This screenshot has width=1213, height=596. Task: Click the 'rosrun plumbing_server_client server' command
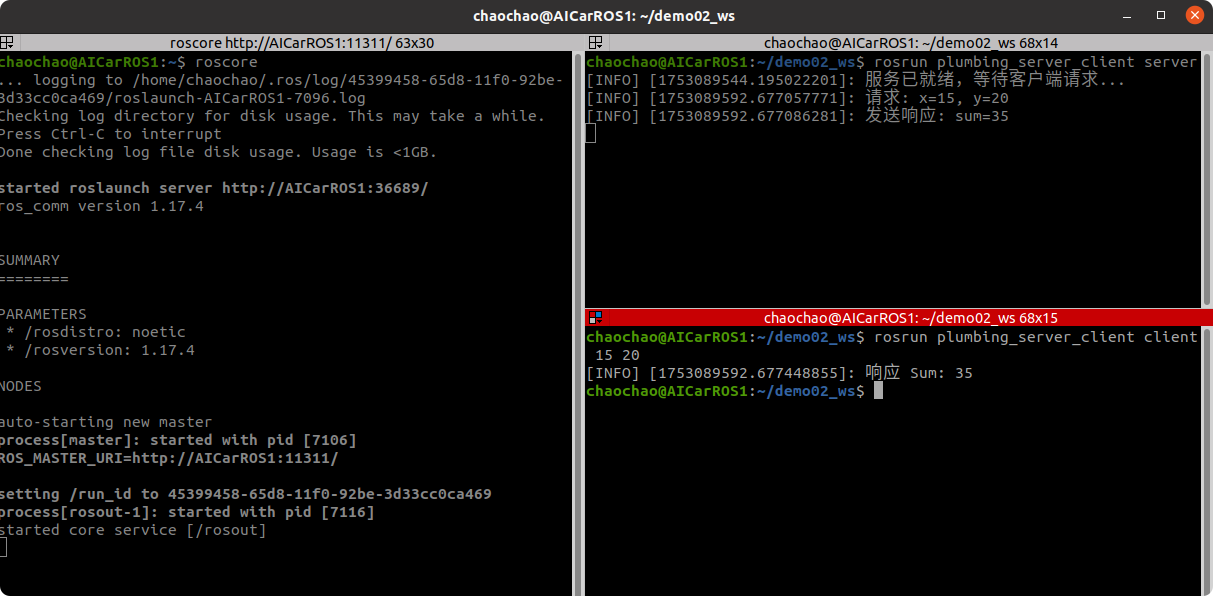(1035, 62)
